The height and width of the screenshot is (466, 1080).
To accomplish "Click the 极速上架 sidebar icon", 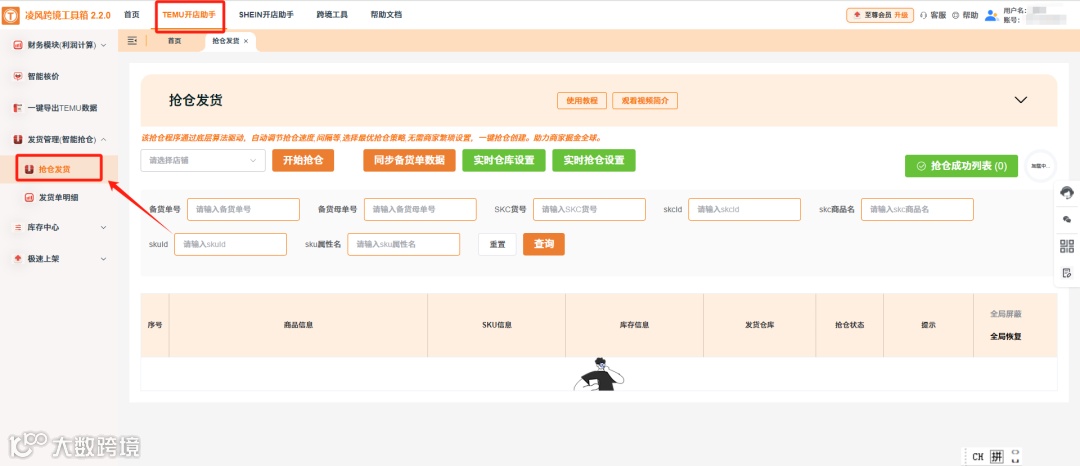I will click(x=18, y=259).
